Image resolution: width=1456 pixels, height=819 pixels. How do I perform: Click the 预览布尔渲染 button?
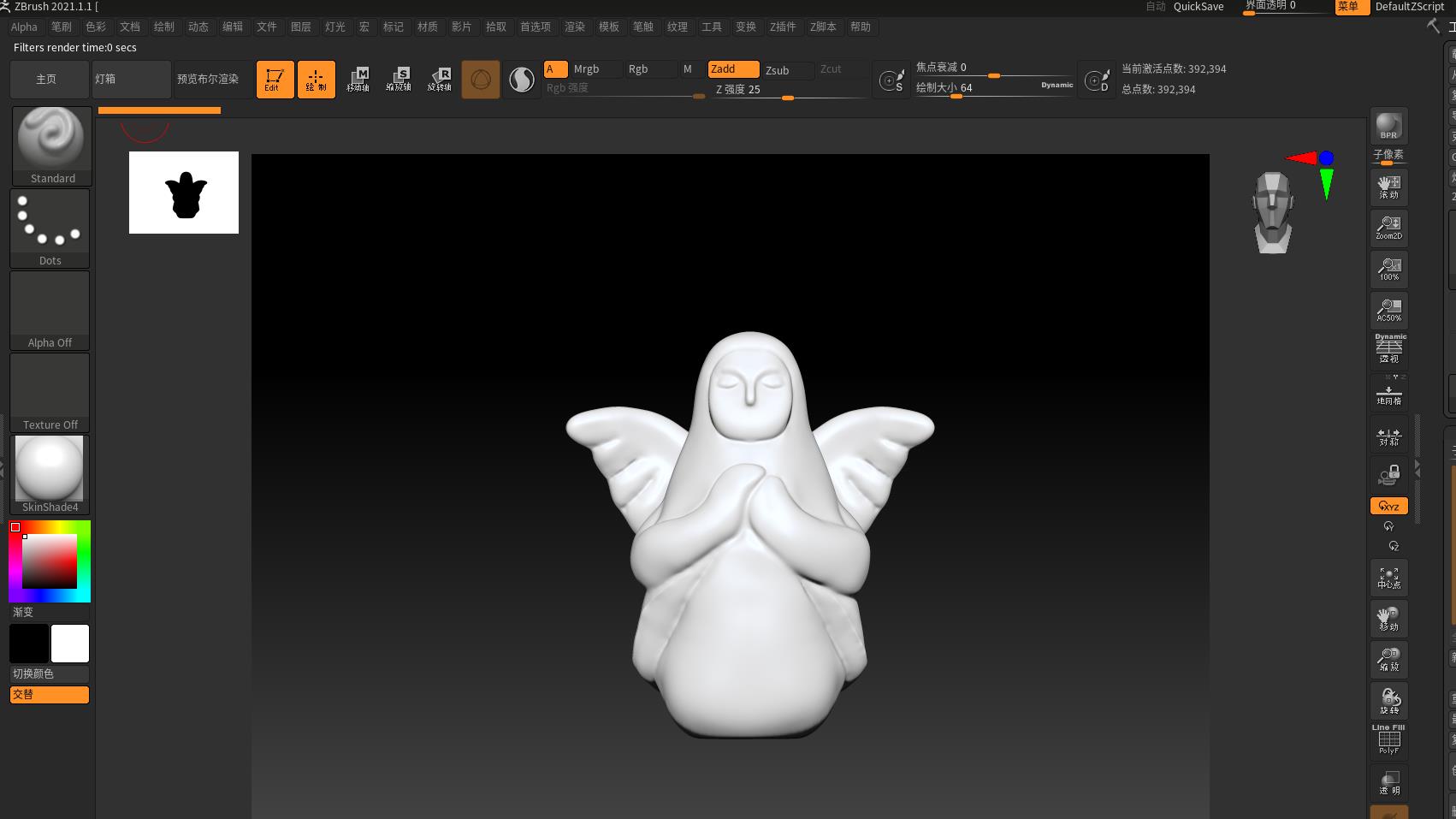pyautogui.click(x=210, y=79)
